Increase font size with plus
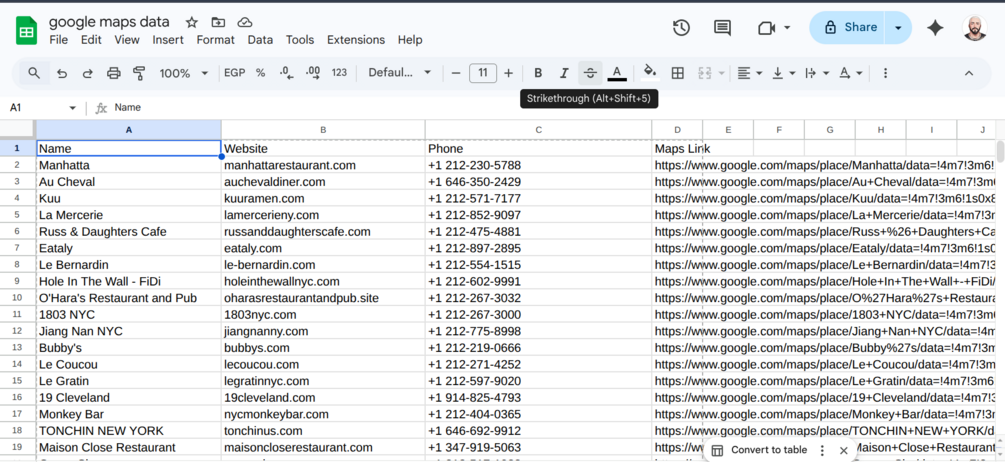 (x=508, y=73)
